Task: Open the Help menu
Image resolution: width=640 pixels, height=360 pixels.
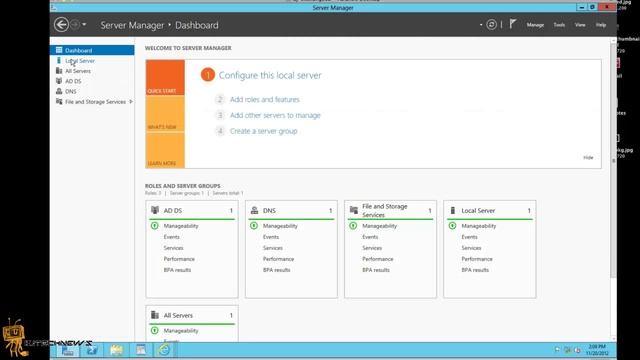Action: (x=601, y=25)
